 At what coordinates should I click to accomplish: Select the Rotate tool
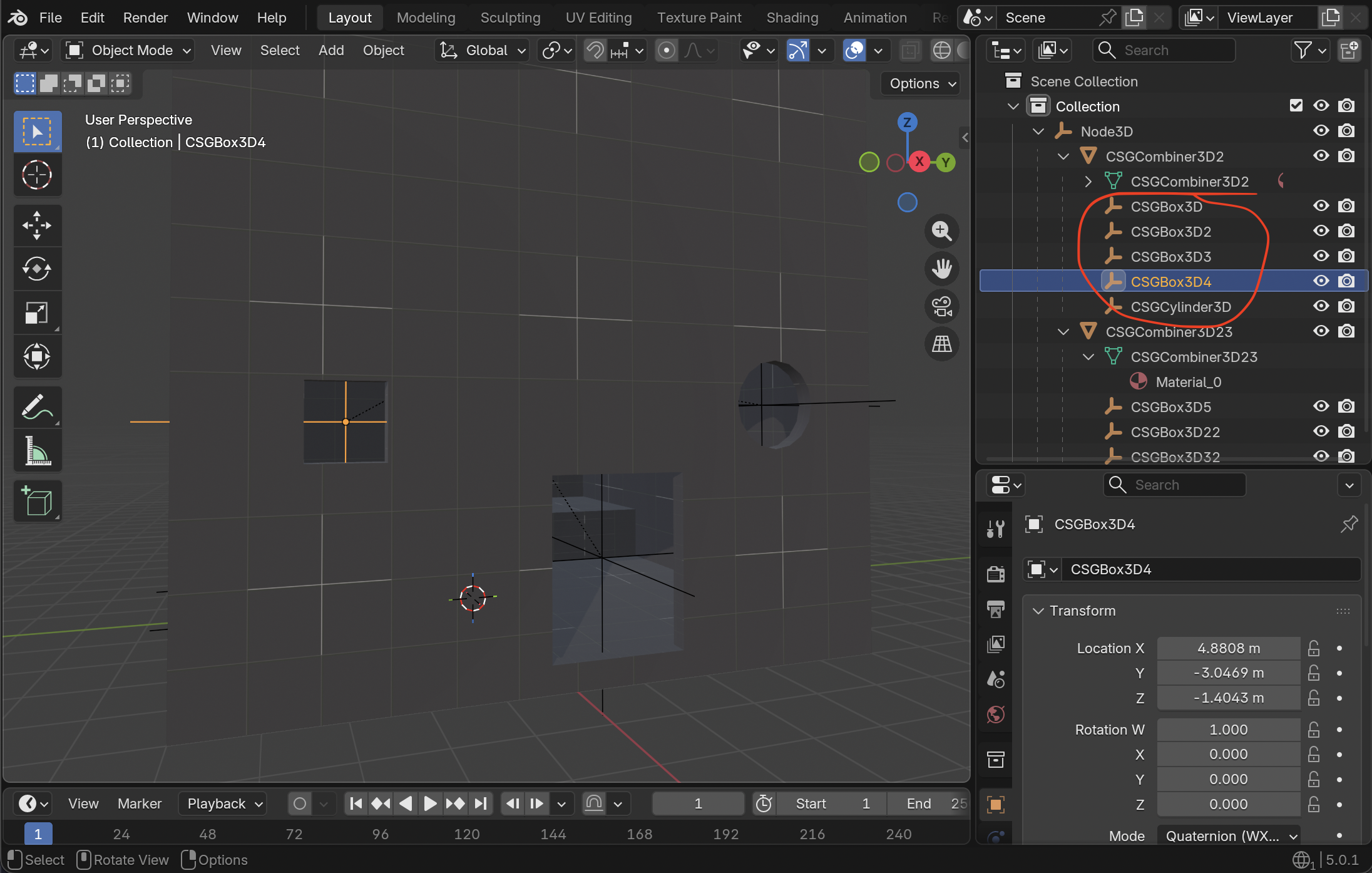[x=37, y=269]
